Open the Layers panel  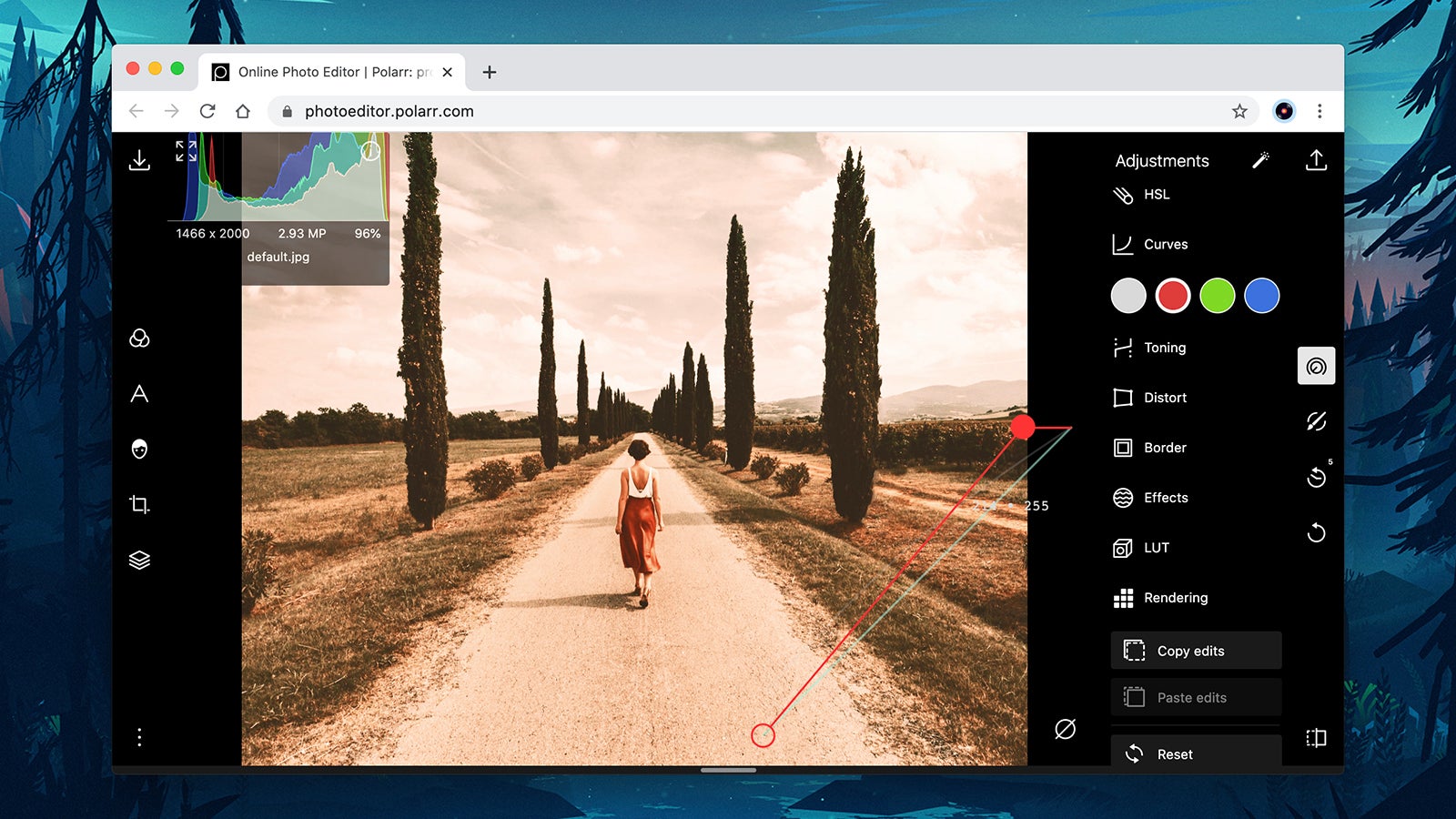139,560
